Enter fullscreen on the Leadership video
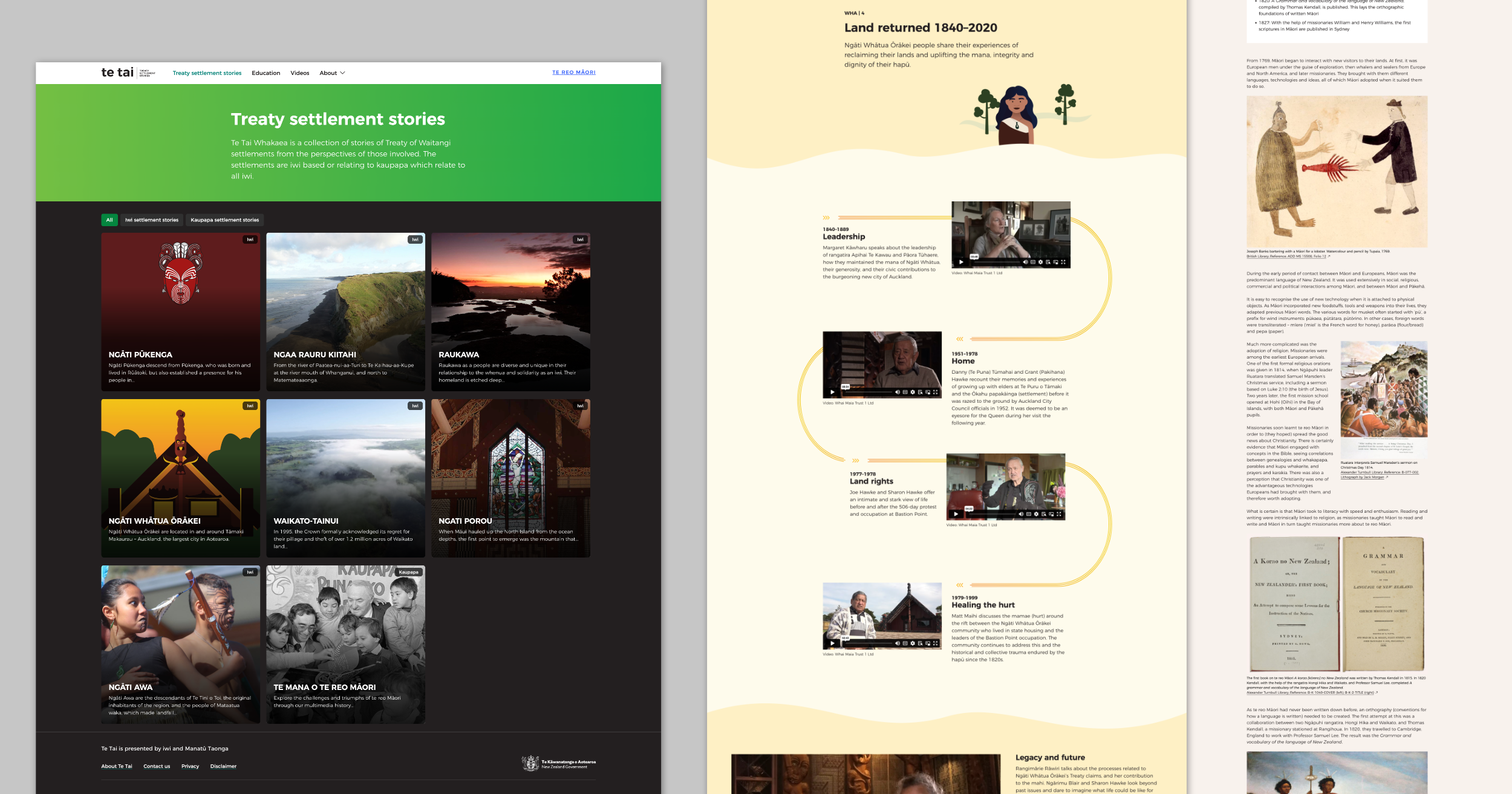 tap(1063, 262)
